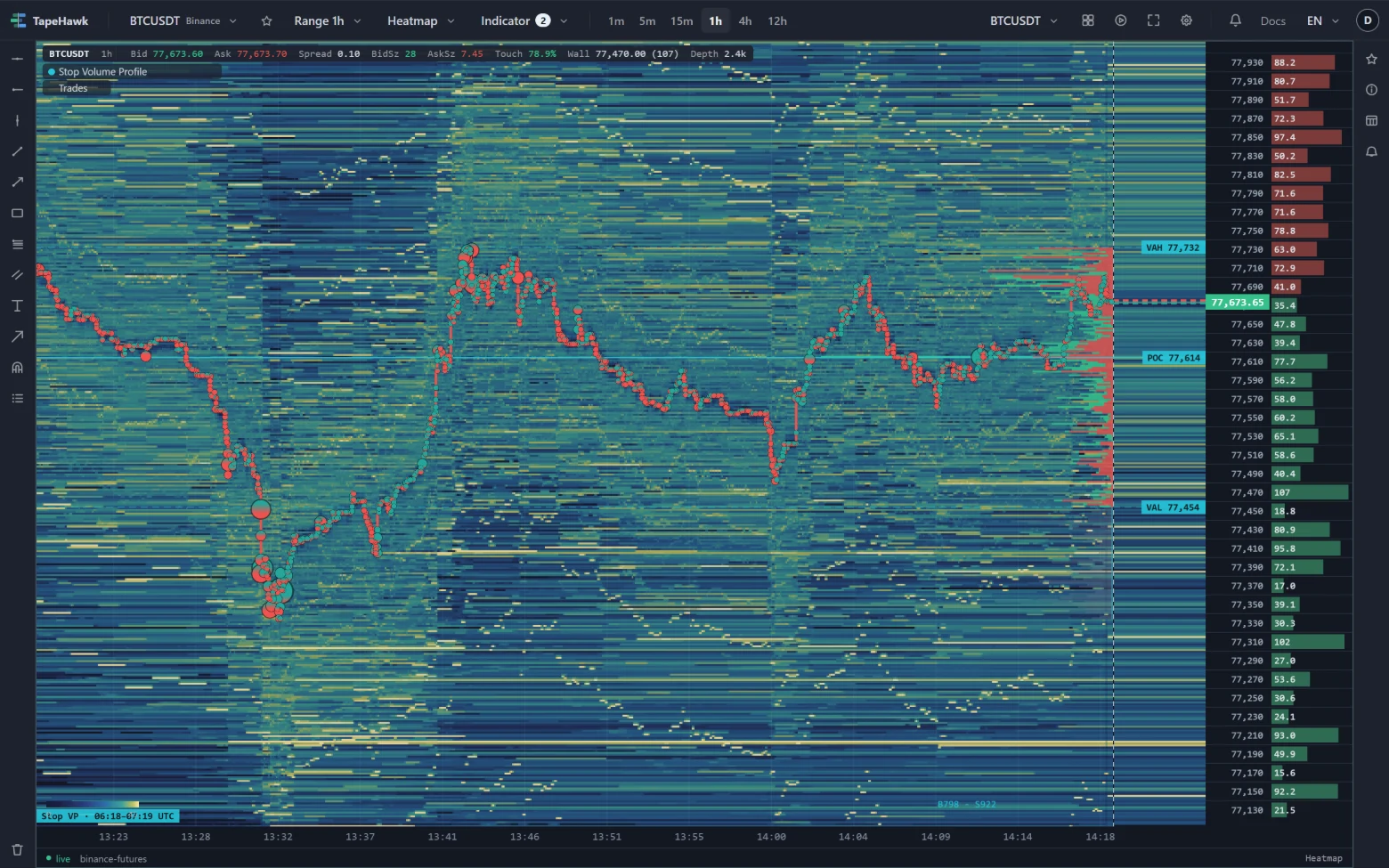Image resolution: width=1389 pixels, height=868 pixels.
Task: Select the 12h timeframe tab
Action: point(777,20)
